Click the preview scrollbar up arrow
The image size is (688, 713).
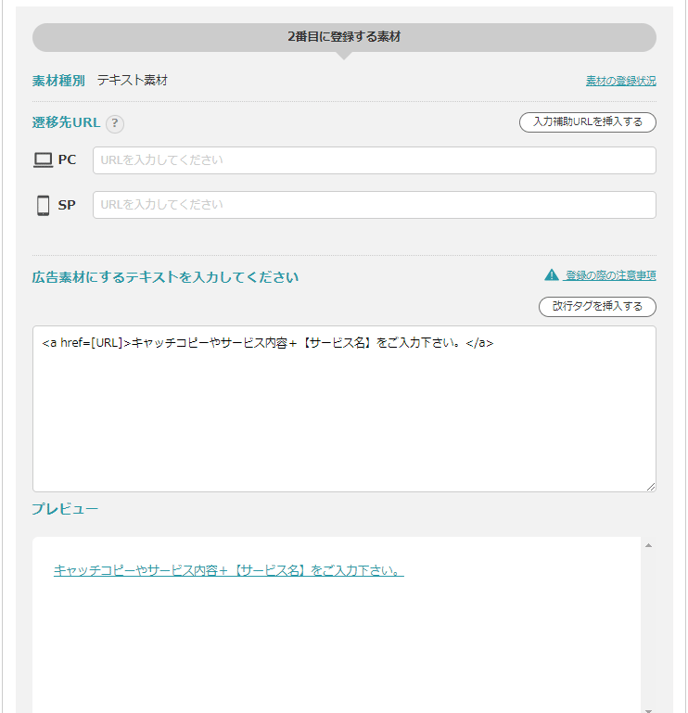click(x=648, y=545)
